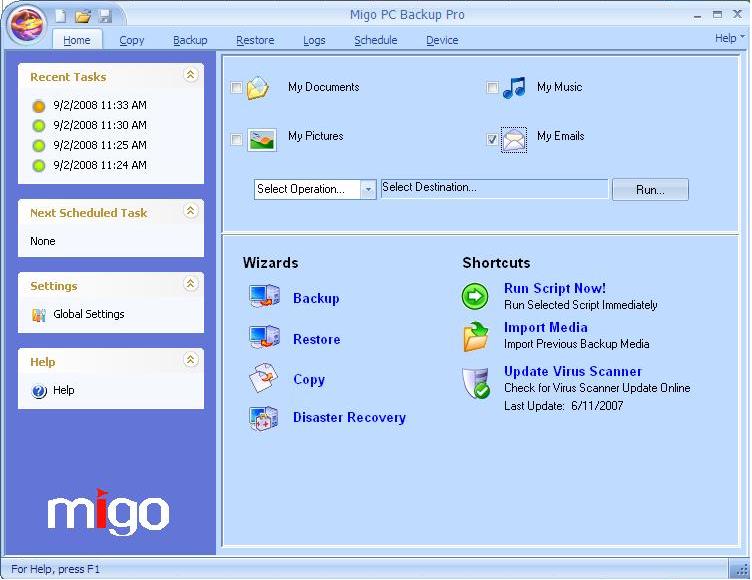Select recent task 9/2/2008 11:25 AM
Image resolution: width=752 pixels, height=580 pixels.
click(100, 145)
